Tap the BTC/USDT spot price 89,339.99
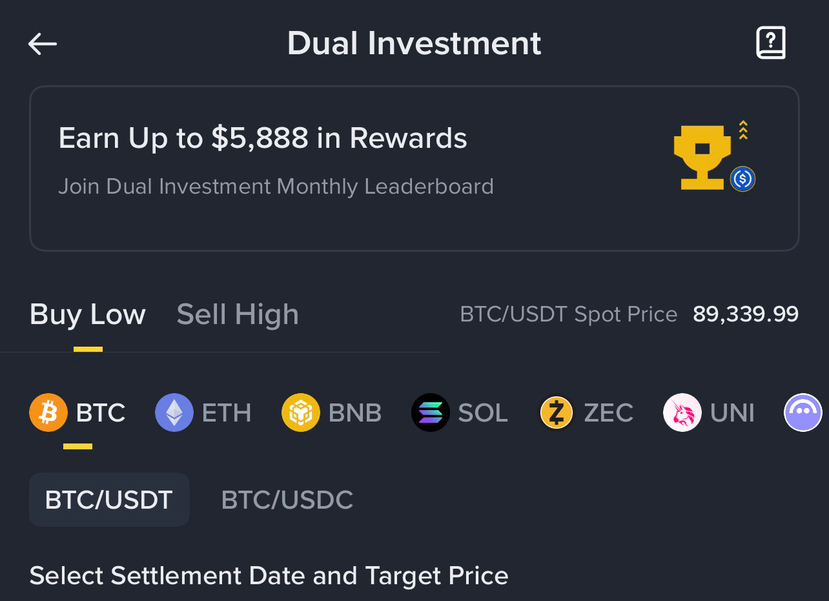The height and width of the screenshot is (601, 829). pyautogui.click(x=745, y=314)
